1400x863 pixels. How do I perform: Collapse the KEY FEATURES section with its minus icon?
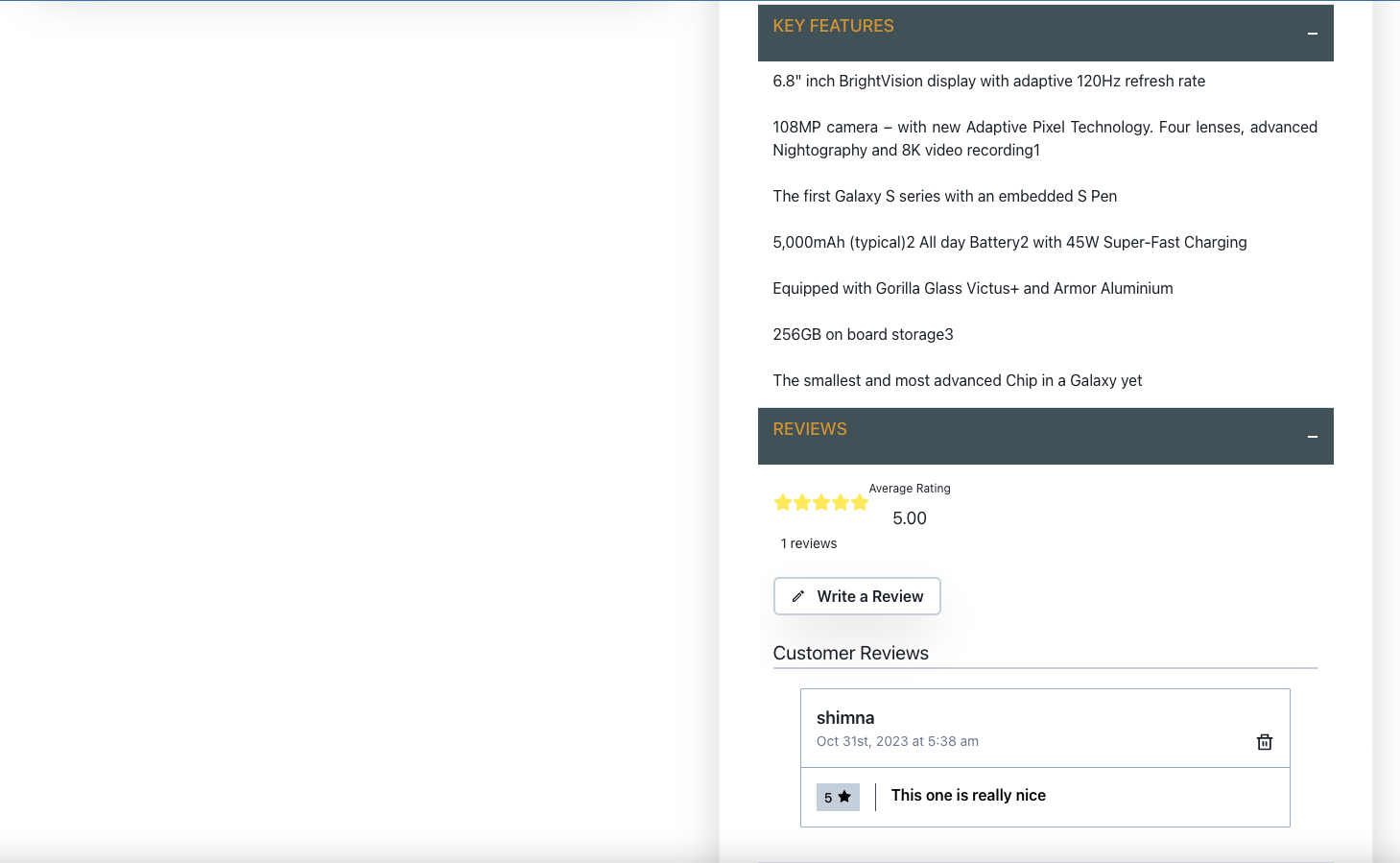pos(1312,33)
